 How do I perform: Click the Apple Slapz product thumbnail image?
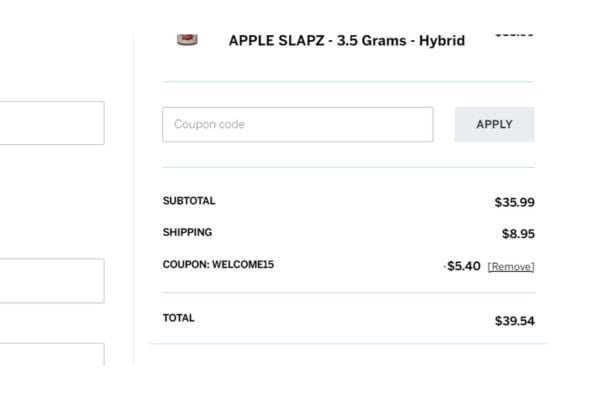[x=187, y=39]
